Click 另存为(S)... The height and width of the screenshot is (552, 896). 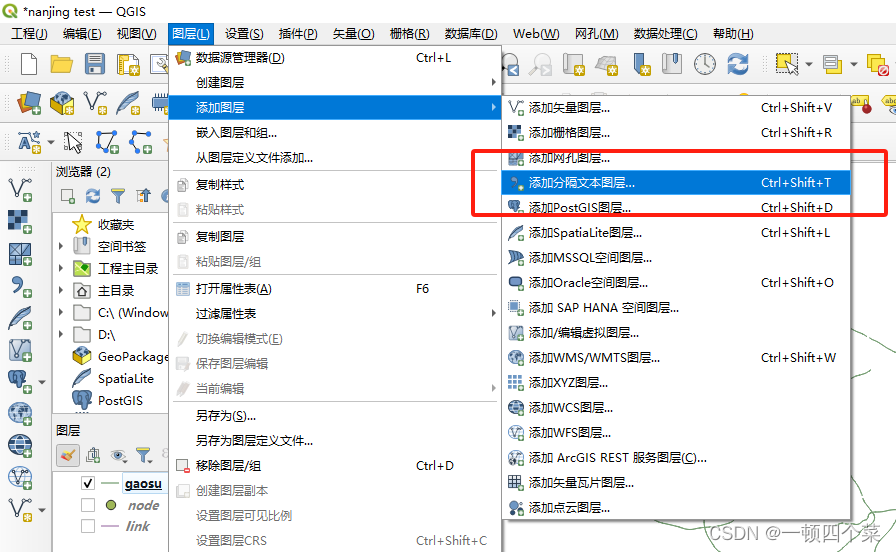pos(335,415)
